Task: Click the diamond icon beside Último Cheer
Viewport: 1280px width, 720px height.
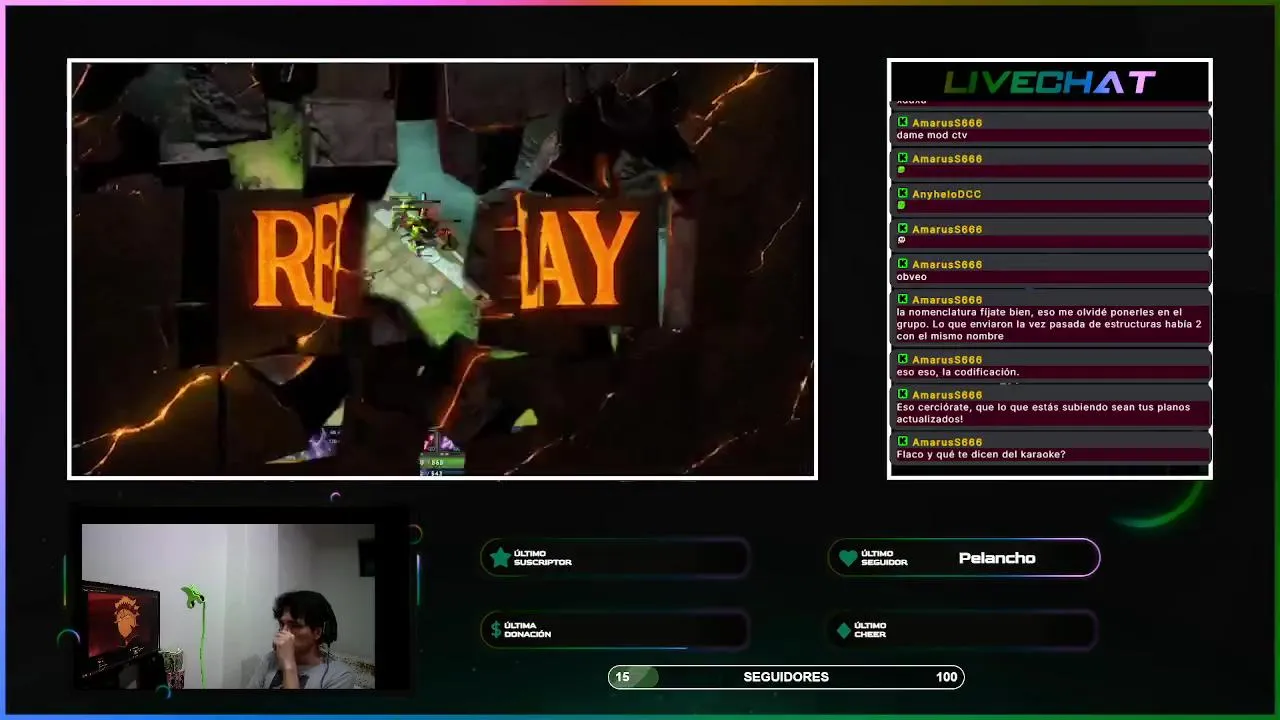Action: tap(844, 630)
